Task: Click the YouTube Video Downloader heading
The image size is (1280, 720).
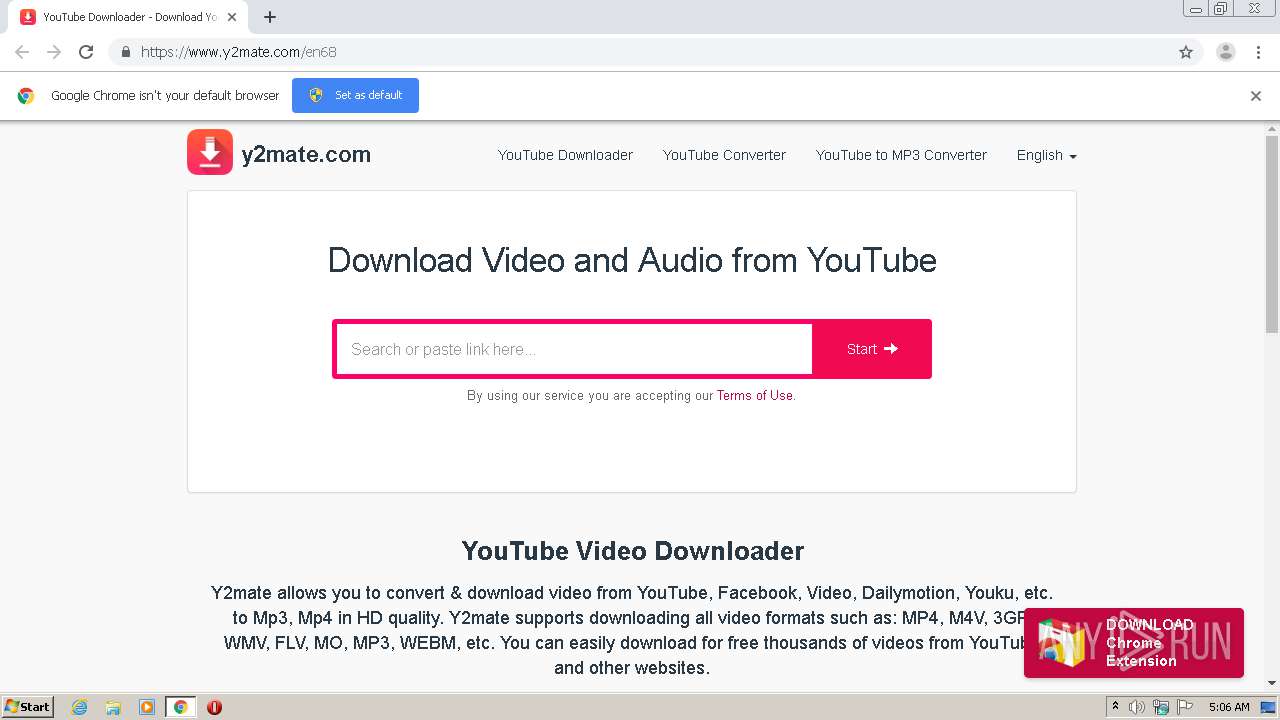Action: point(632,551)
